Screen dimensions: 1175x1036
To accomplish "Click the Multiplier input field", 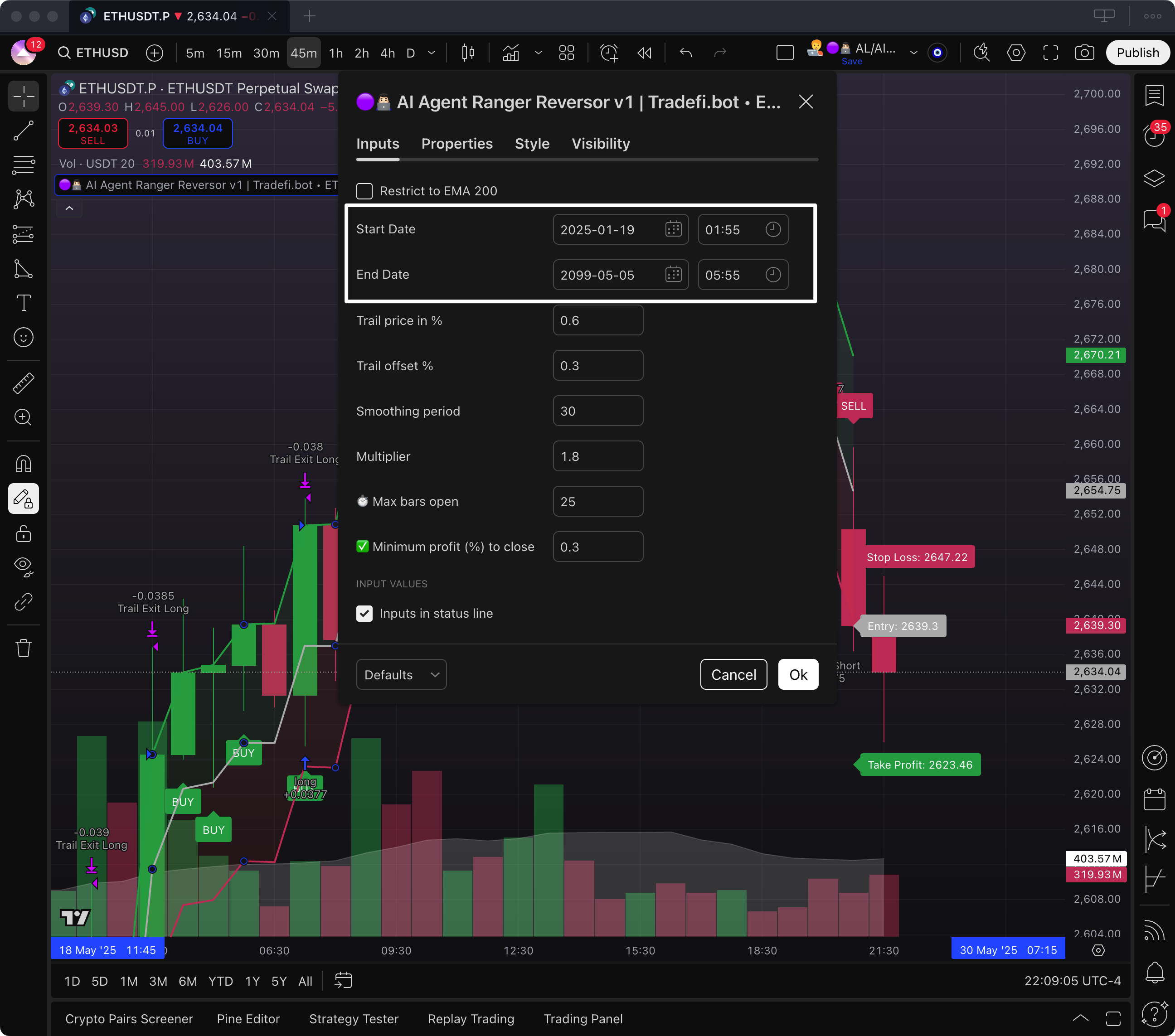I will [597, 456].
